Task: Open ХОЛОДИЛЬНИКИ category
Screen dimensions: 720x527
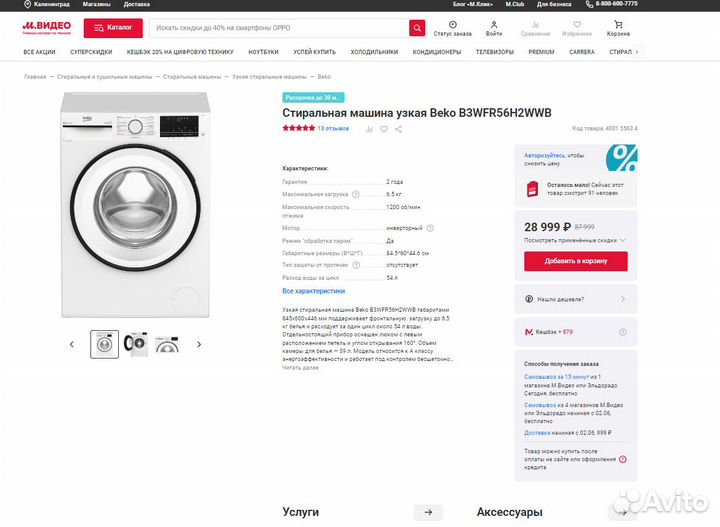Action: pyautogui.click(x=374, y=52)
